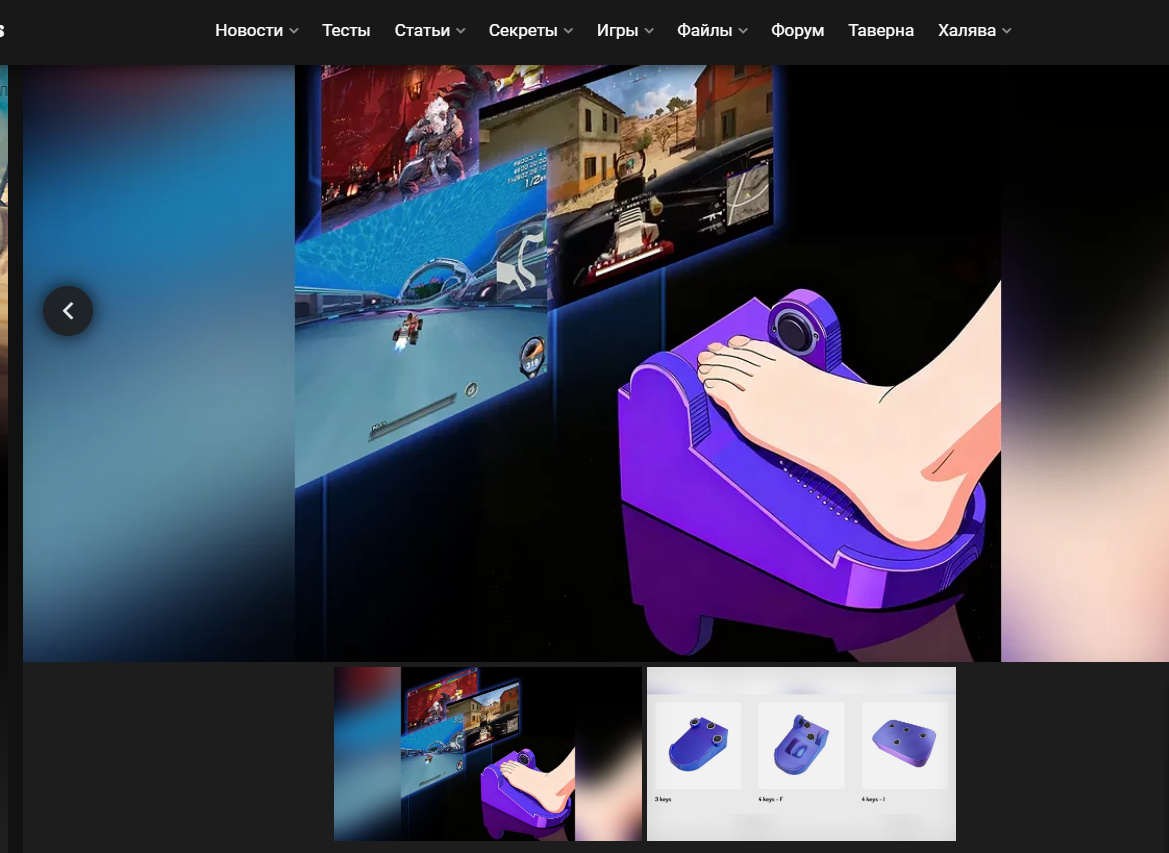
Task: Expand the Секреты dropdown chevron
Action: pyautogui.click(x=568, y=31)
